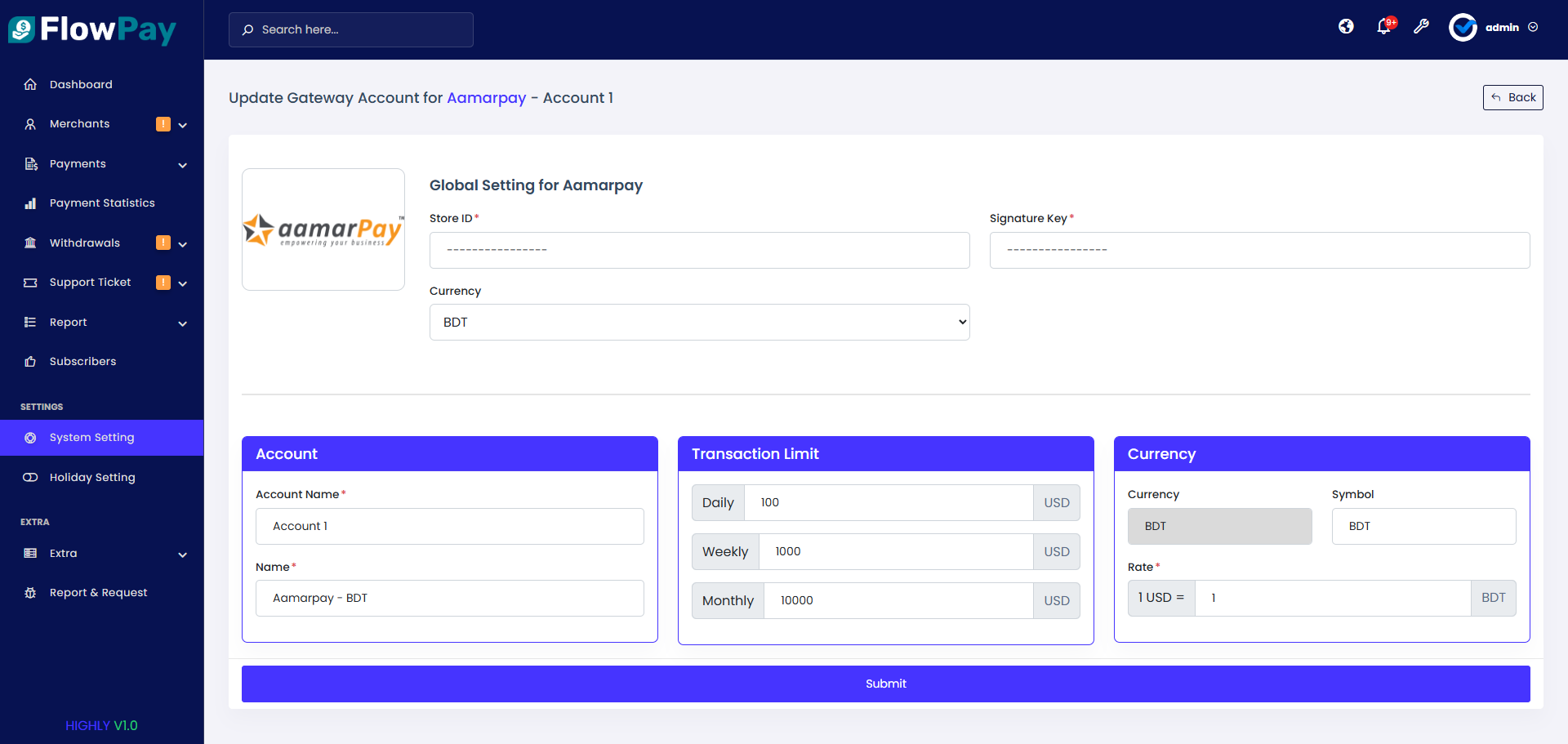The height and width of the screenshot is (744, 1568).
Task: Focus the Name field Aamarpay - BDT
Action: [450, 598]
